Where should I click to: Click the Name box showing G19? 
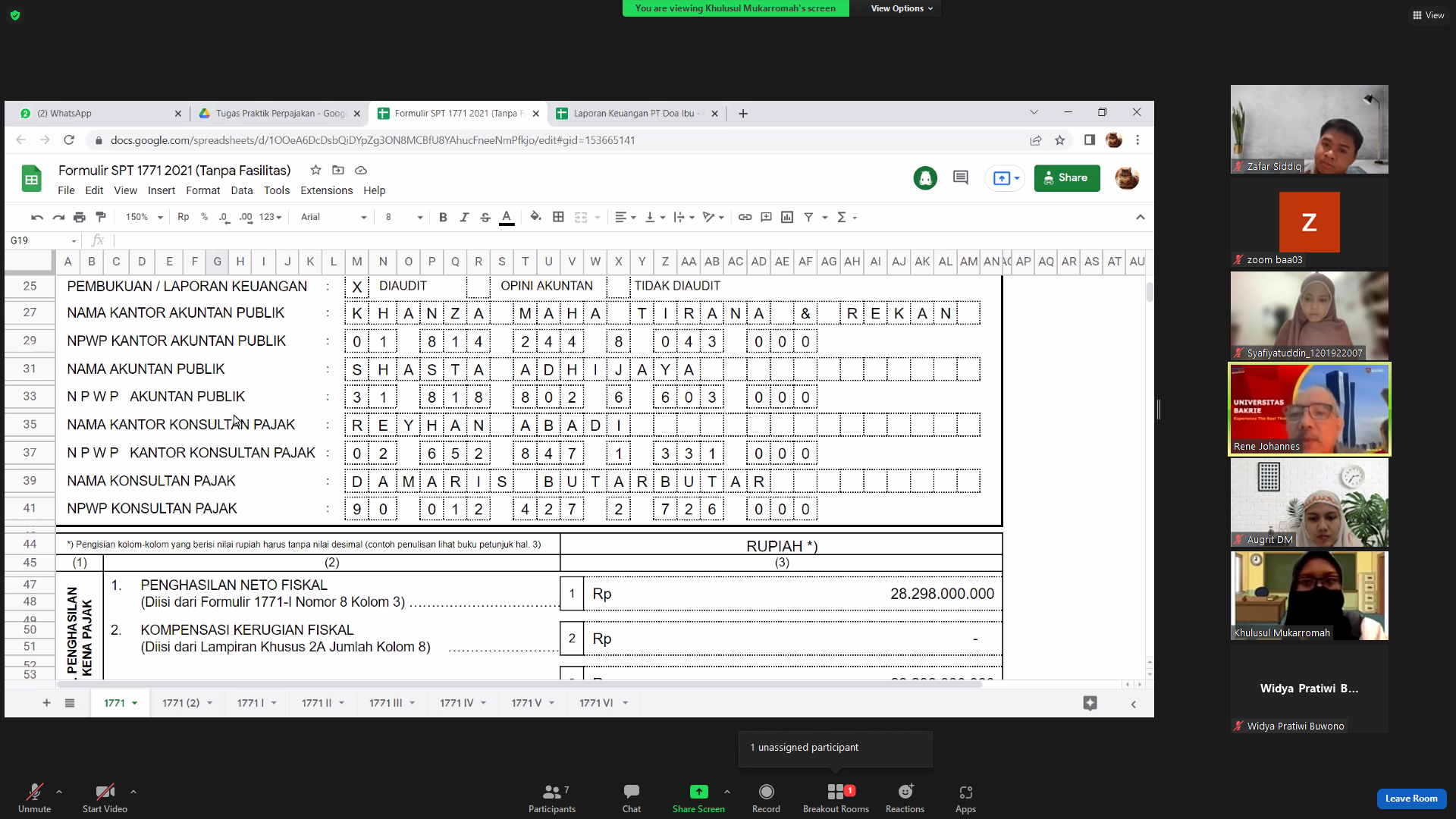tap(42, 240)
